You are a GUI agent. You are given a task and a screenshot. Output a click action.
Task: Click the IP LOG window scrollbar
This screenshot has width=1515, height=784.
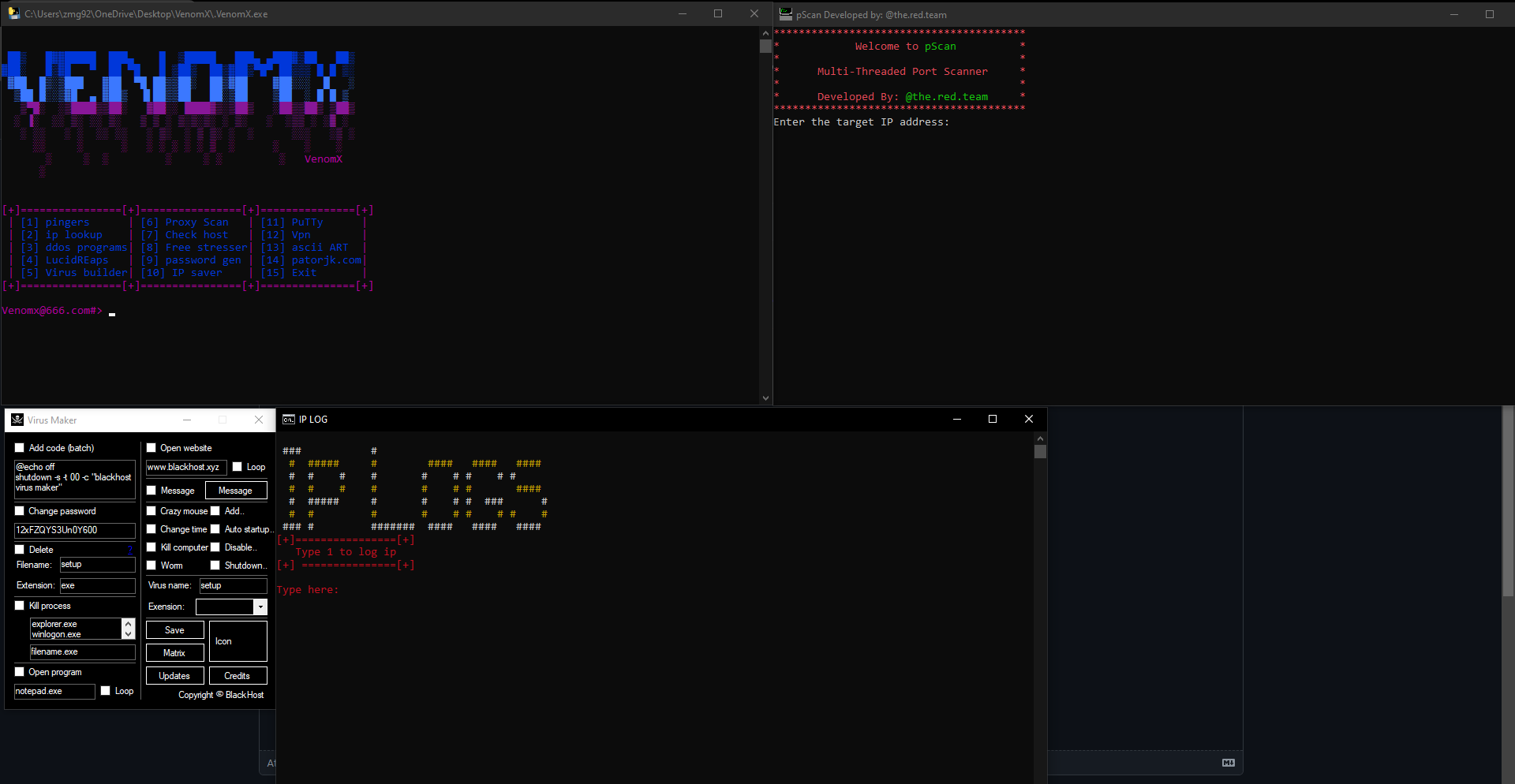pyautogui.click(x=1040, y=451)
